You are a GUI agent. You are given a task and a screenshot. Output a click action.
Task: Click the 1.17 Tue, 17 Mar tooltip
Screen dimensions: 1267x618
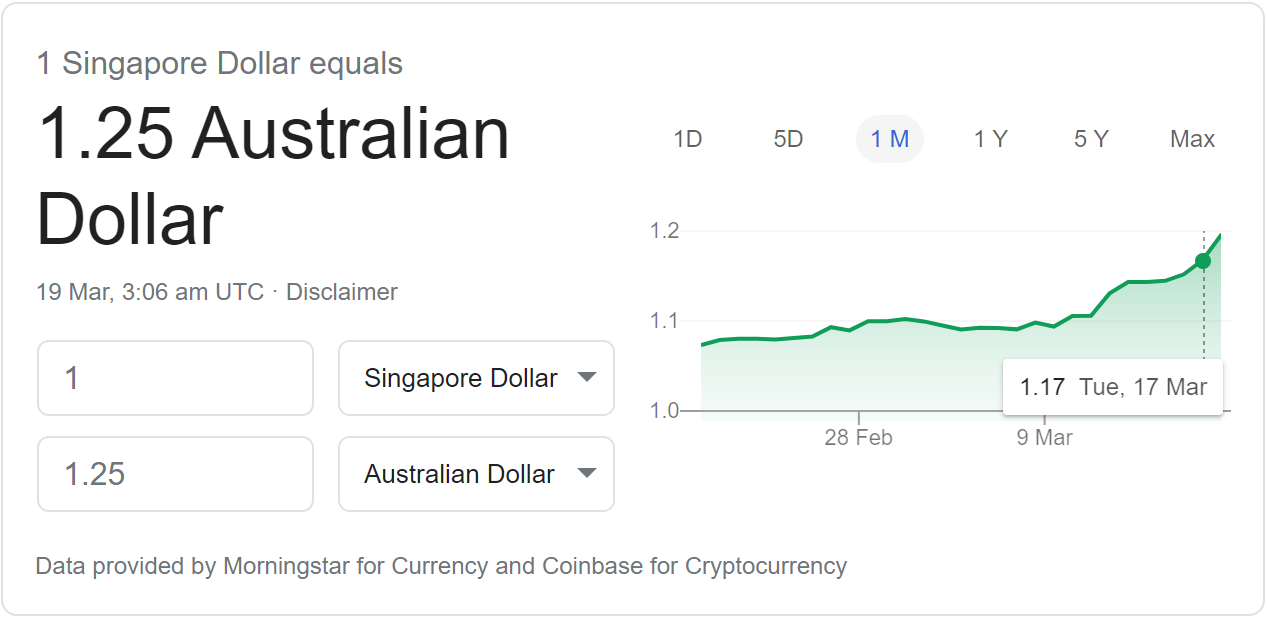1113,387
